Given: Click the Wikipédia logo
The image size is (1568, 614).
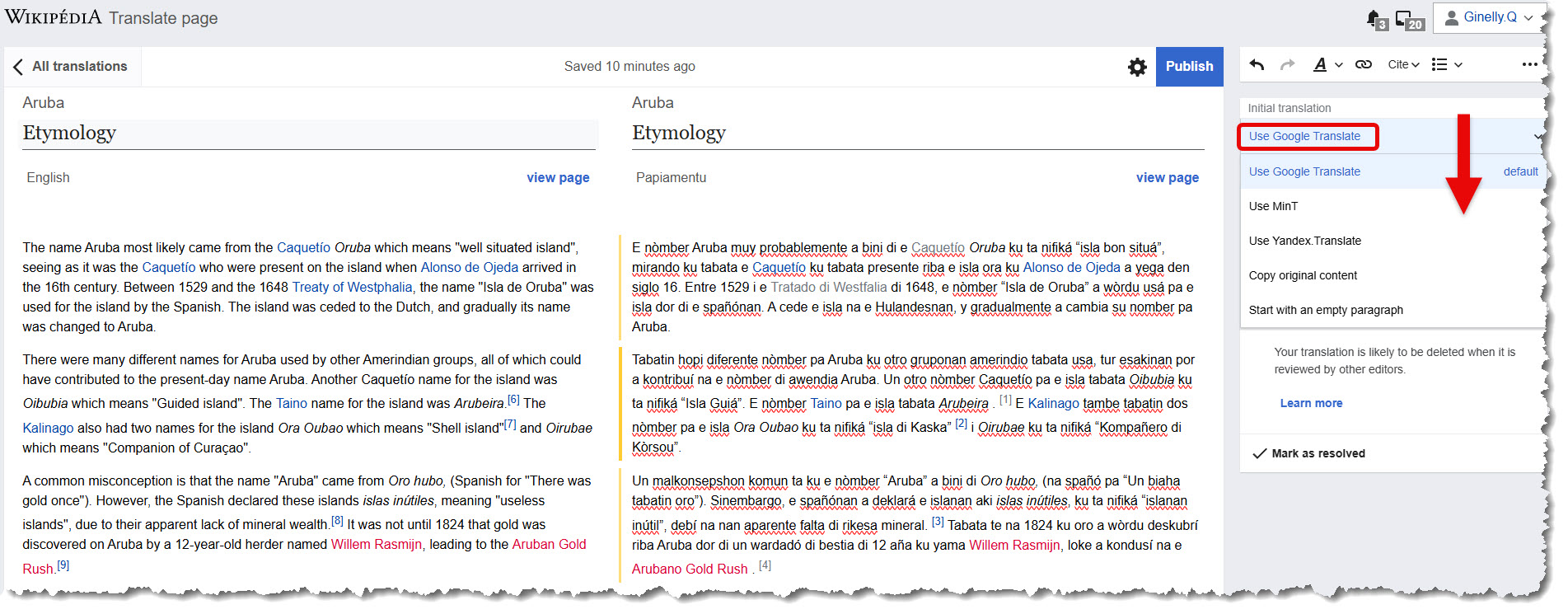Looking at the screenshot, I should (53, 17).
